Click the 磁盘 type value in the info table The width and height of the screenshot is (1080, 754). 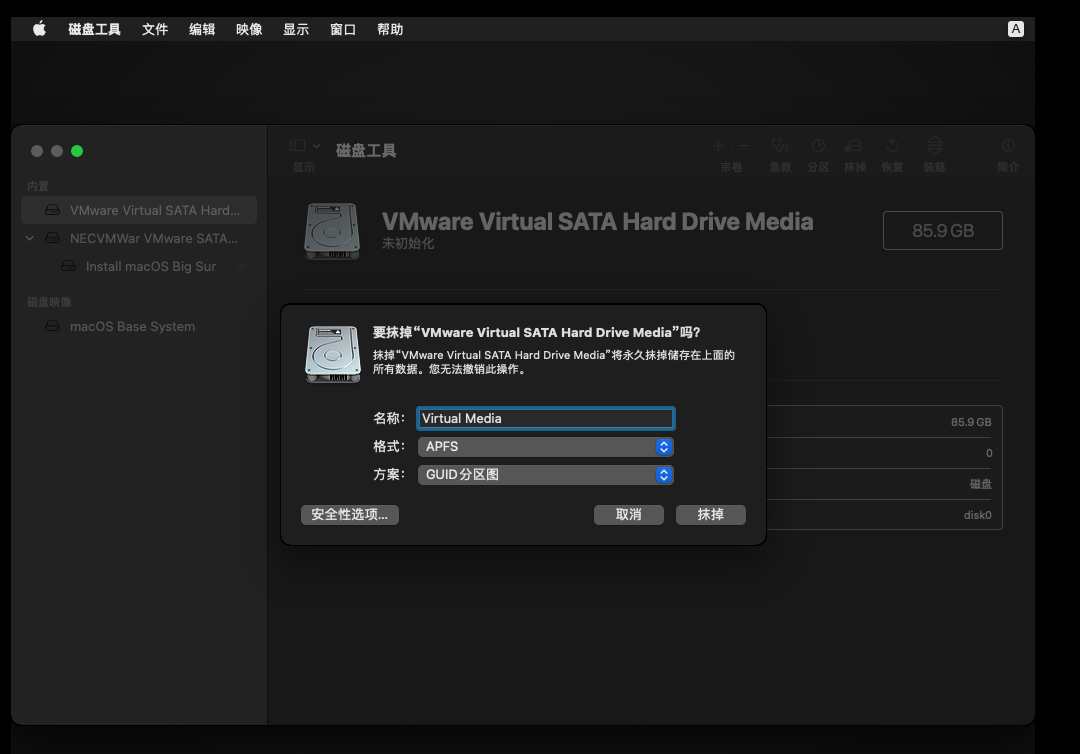(x=981, y=484)
